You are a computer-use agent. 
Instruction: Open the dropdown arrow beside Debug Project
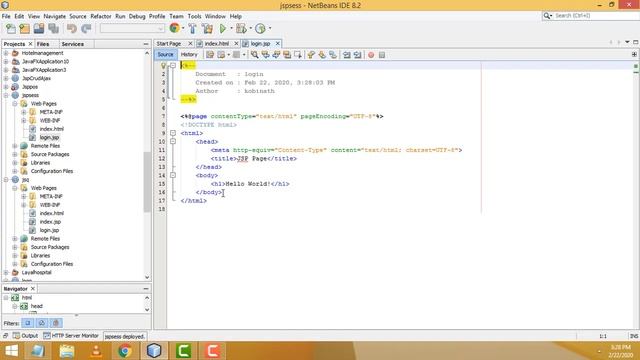click(250, 28)
